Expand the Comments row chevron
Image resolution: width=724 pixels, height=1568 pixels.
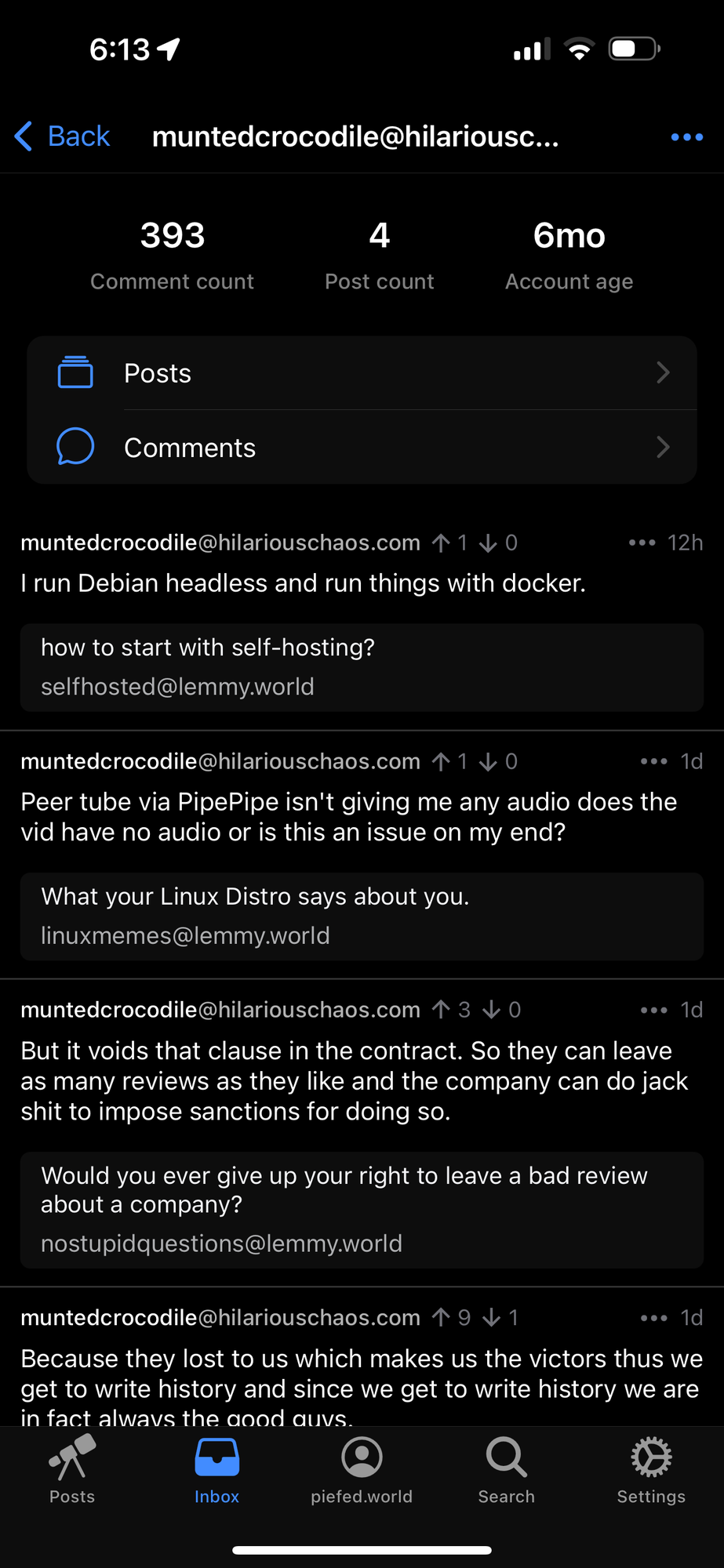pyautogui.click(x=663, y=447)
